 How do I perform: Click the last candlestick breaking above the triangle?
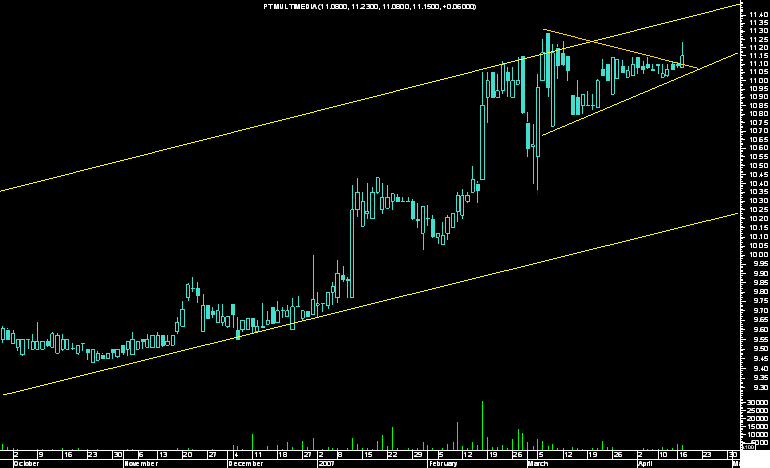(682, 55)
